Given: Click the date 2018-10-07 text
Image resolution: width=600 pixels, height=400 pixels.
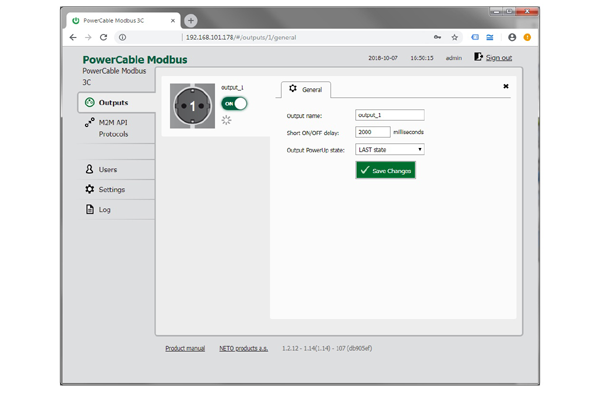Looking at the screenshot, I should pos(383,58).
